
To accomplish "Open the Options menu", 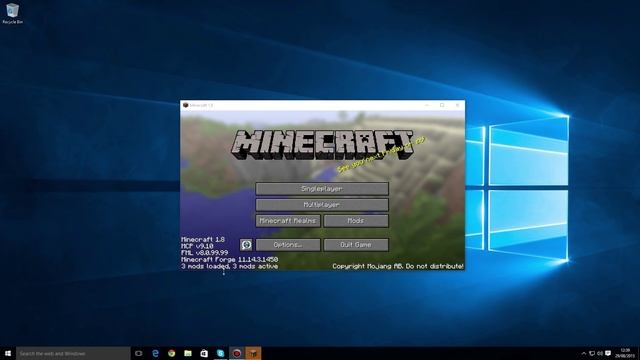I will [288, 245].
